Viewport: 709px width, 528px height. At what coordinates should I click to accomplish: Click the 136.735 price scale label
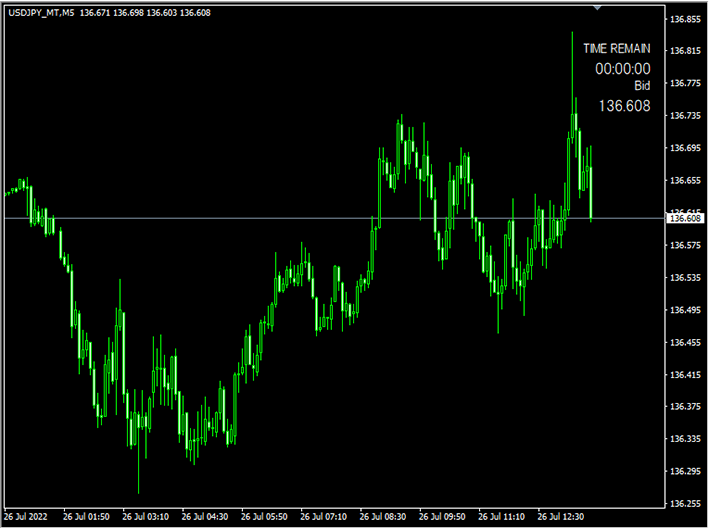point(685,116)
